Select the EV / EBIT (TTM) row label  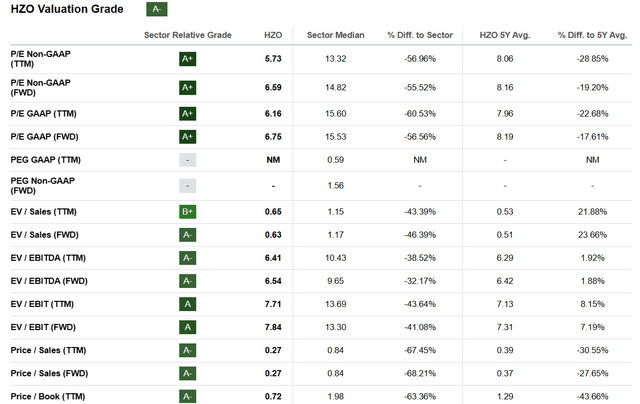(x=42, y=304)
